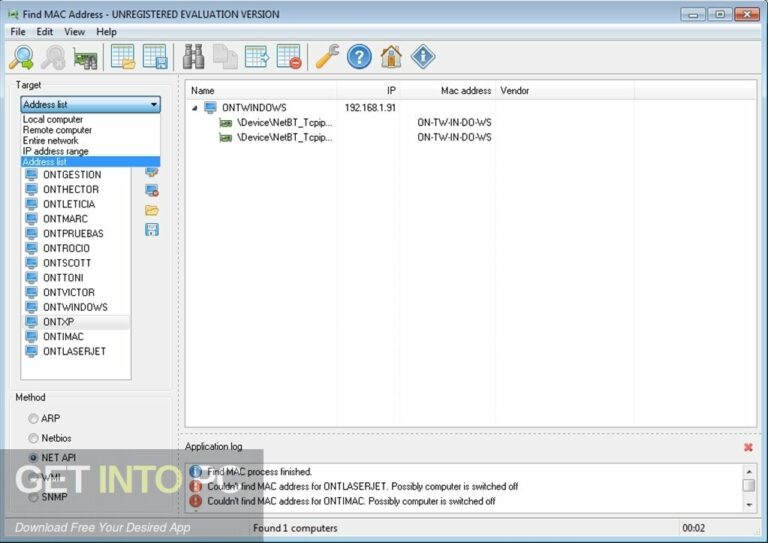
Task: Save the results table with disk icon
Action: pos(155,57)
